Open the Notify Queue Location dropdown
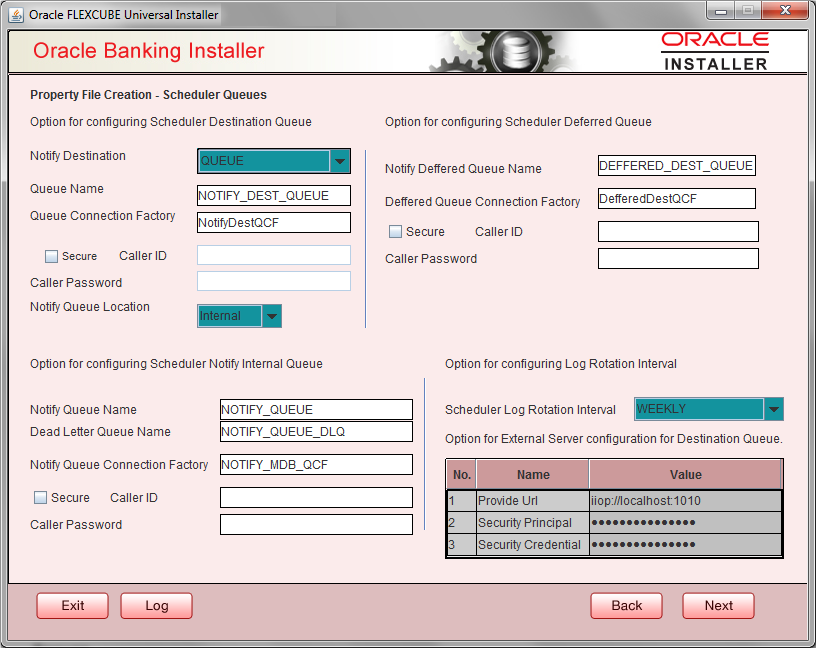 pyautogui.click(x=269, y=315)
